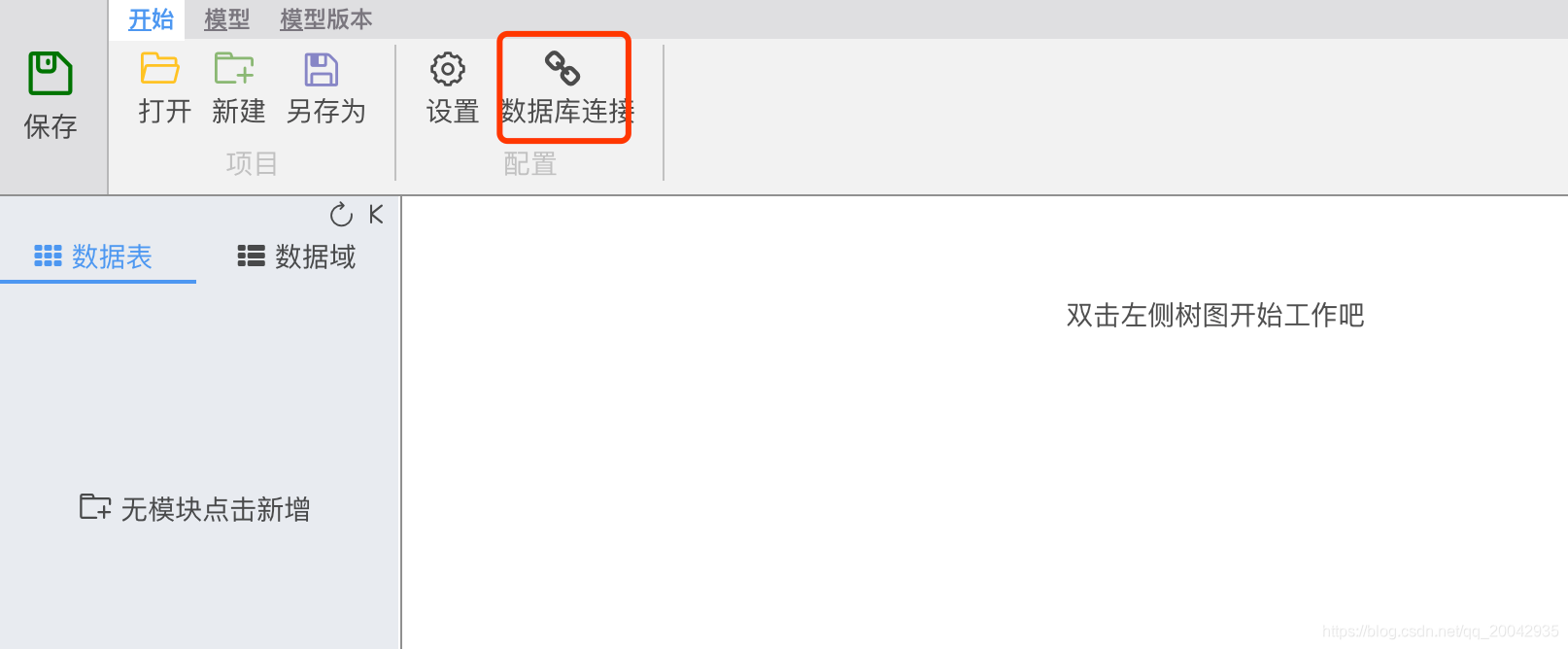Screen dimensions: 1568x649
Task: Click the folder-plus icon beside 无模块点击新增
Action: [x=95, y=506]
